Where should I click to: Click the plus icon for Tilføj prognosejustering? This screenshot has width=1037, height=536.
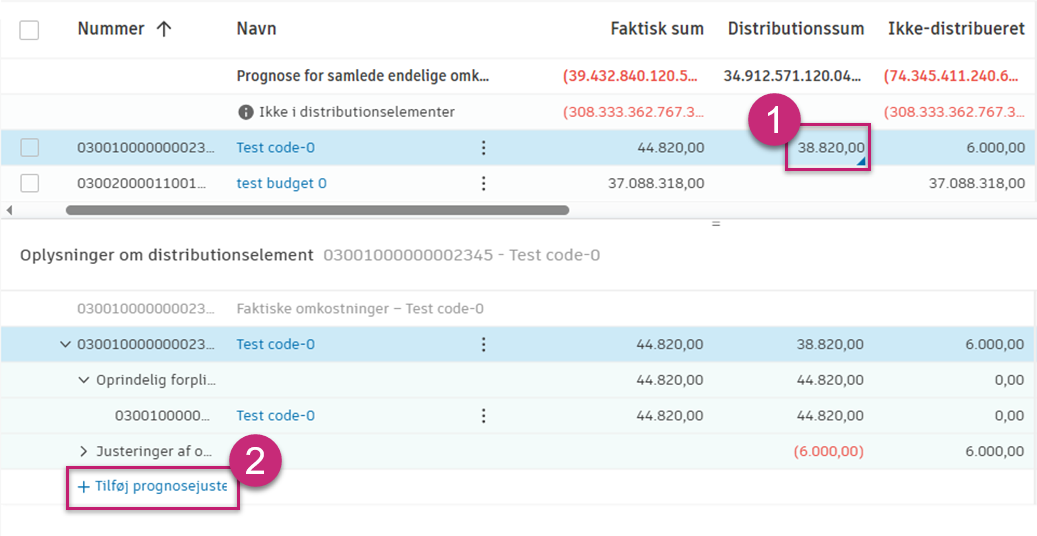(x=84, y=487)
